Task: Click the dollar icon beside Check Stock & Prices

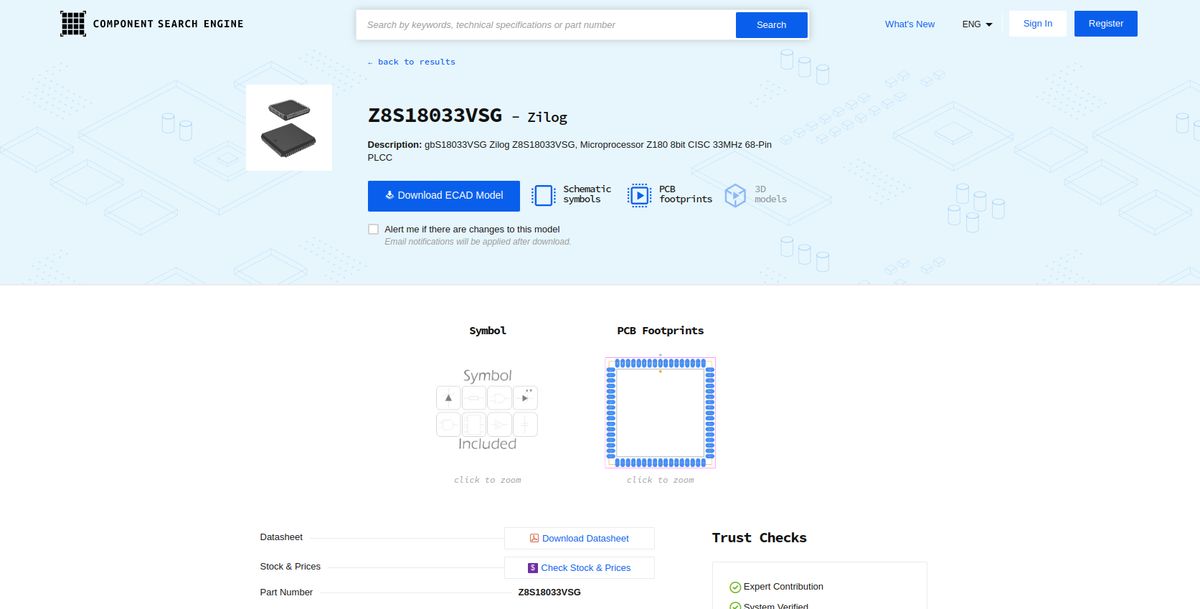Action: coord(531,567)
